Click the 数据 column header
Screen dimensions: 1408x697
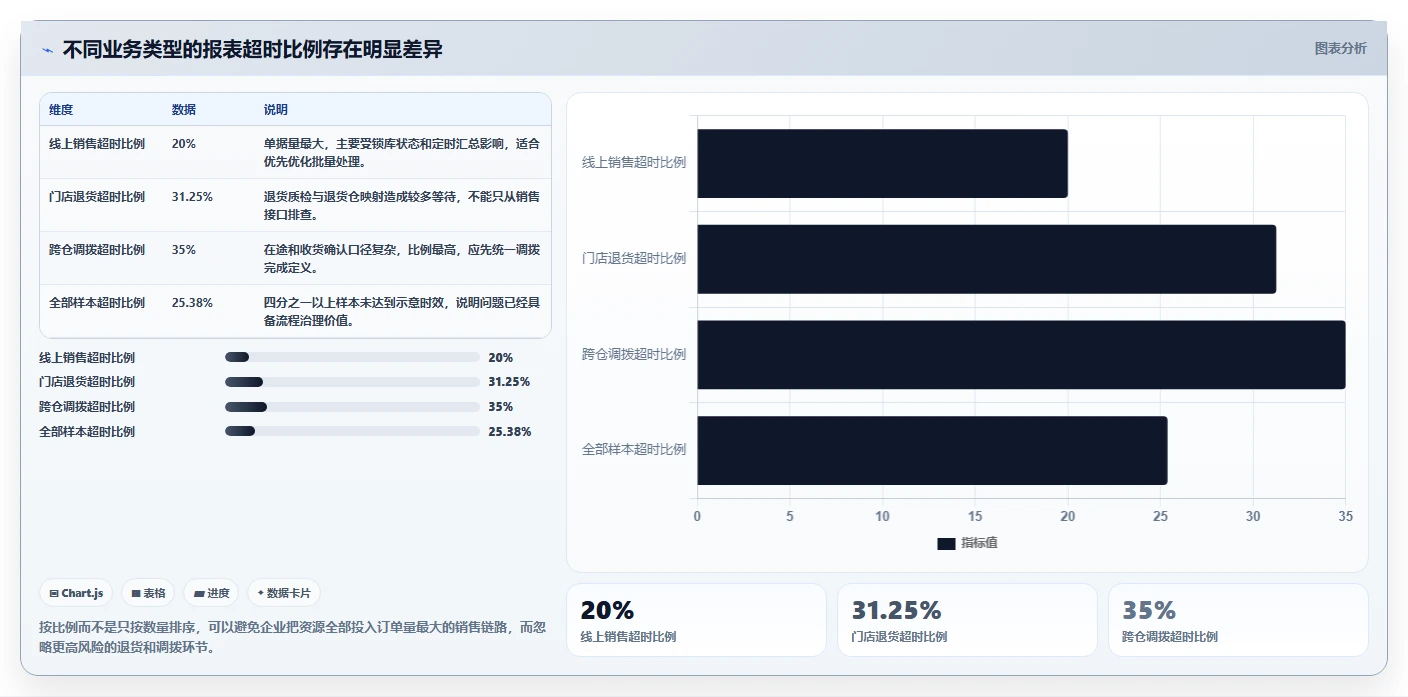tap(184, 109)
